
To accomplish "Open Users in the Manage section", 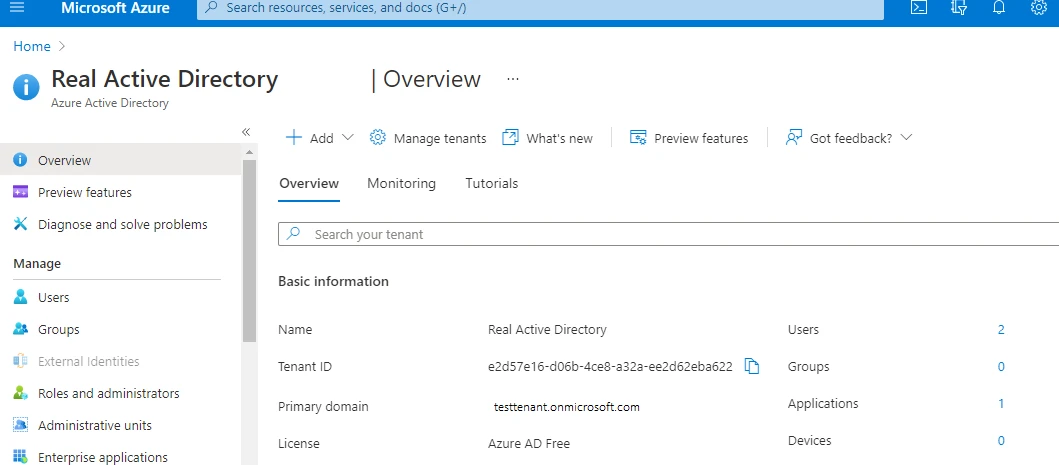I will 120,297.
